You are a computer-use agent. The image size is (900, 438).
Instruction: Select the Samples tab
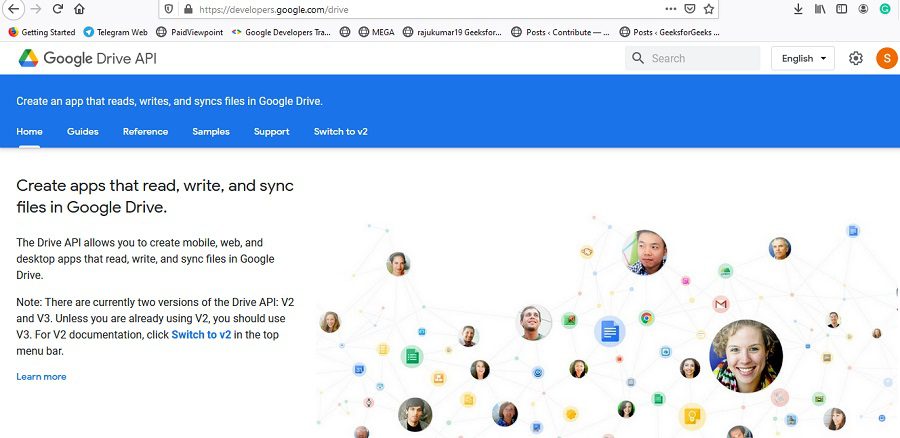pyautogui.click(x=211, y=131)
